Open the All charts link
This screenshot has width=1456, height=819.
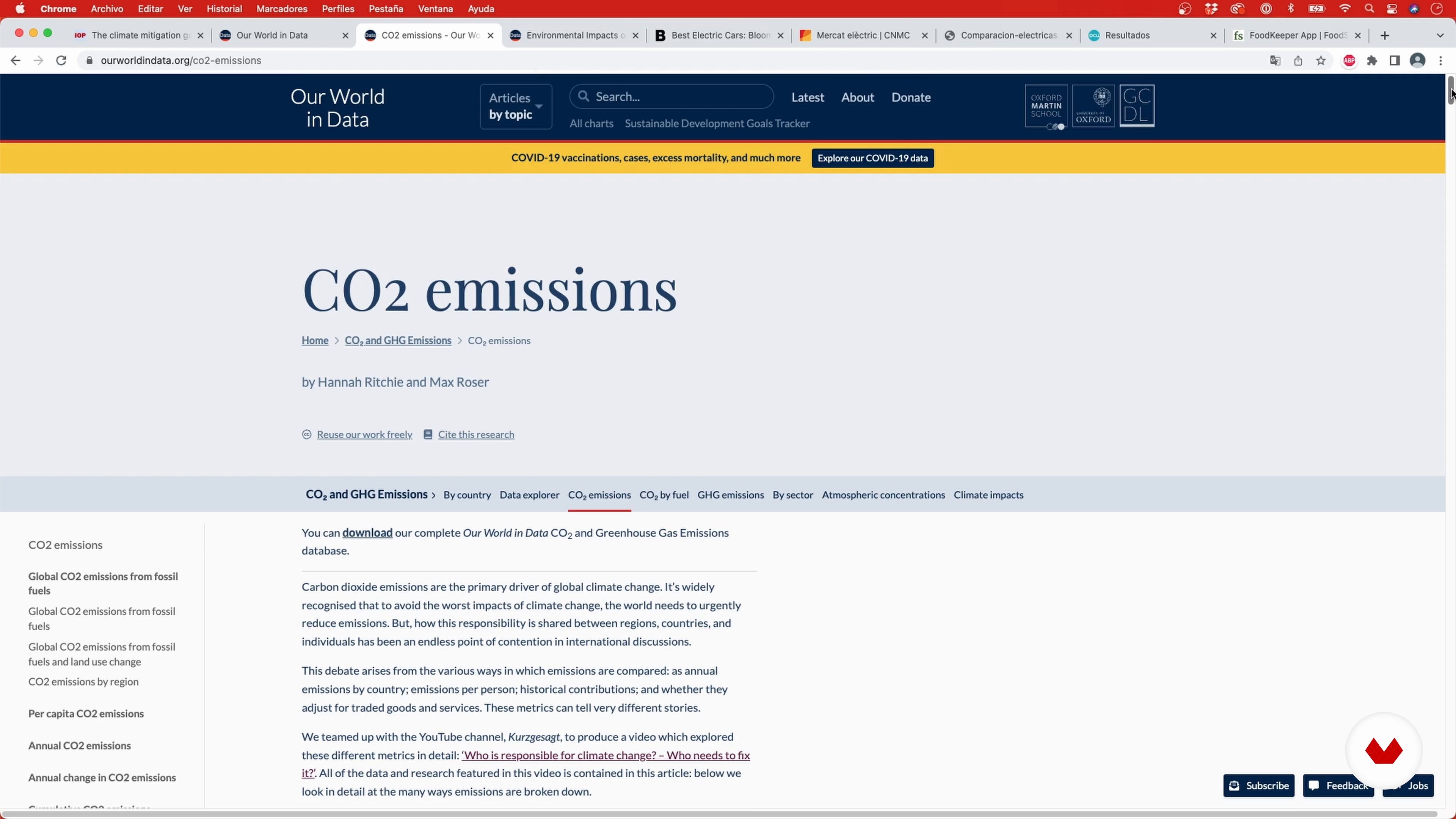pos(591,124)
